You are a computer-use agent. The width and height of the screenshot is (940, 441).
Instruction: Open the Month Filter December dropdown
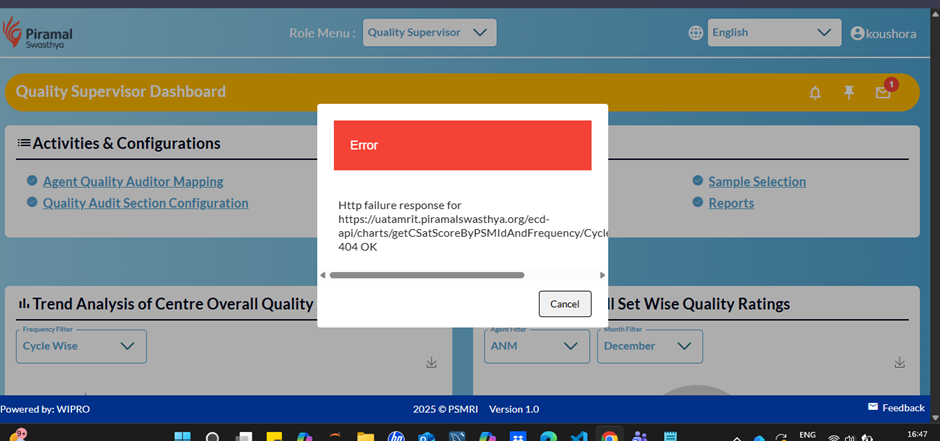649,346
